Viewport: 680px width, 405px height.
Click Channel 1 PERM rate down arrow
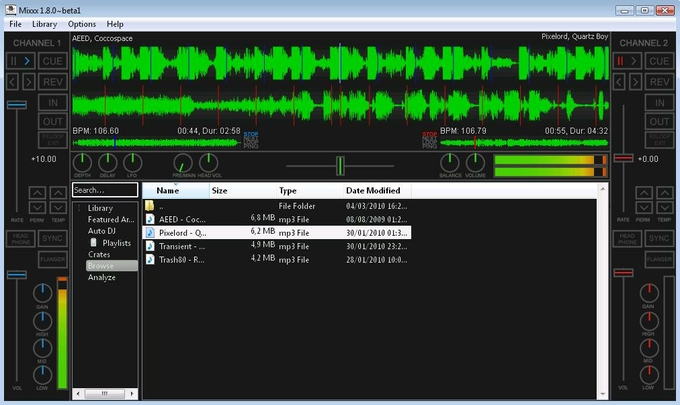click(x=37, y=208)
